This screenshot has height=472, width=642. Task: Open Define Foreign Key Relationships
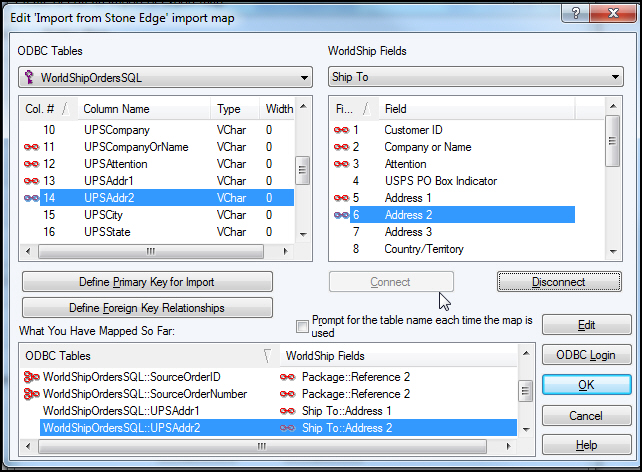pos(147,308)
